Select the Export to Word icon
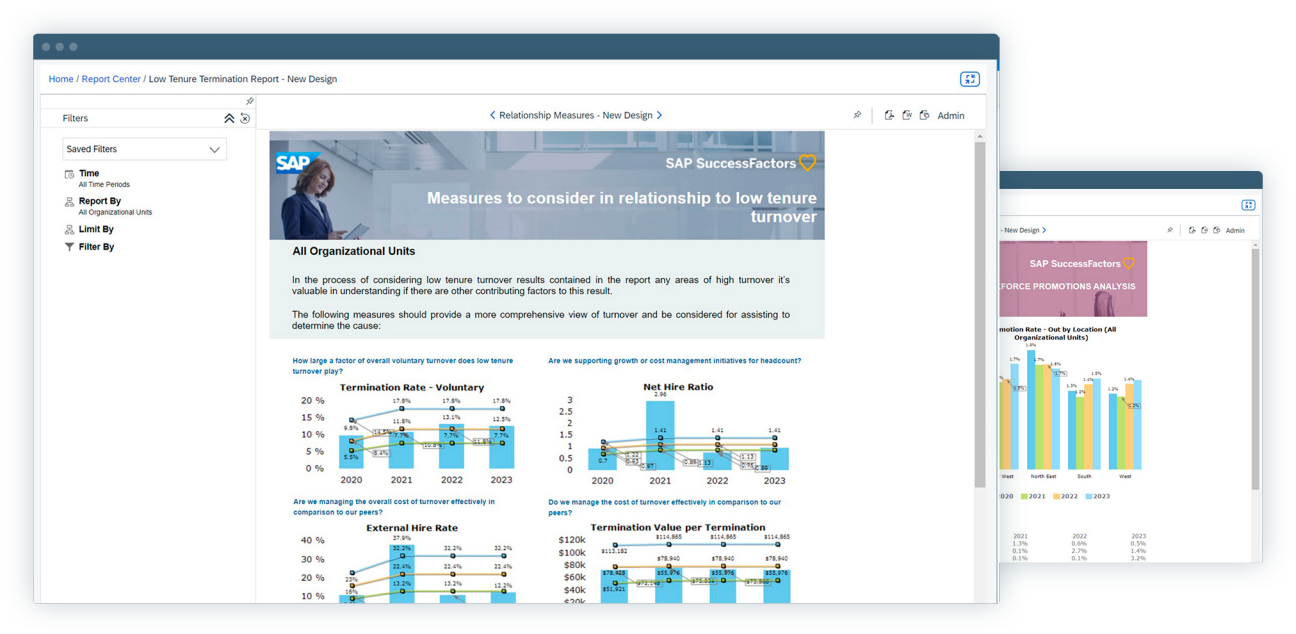1296x634 pixels. coord(907,115)
